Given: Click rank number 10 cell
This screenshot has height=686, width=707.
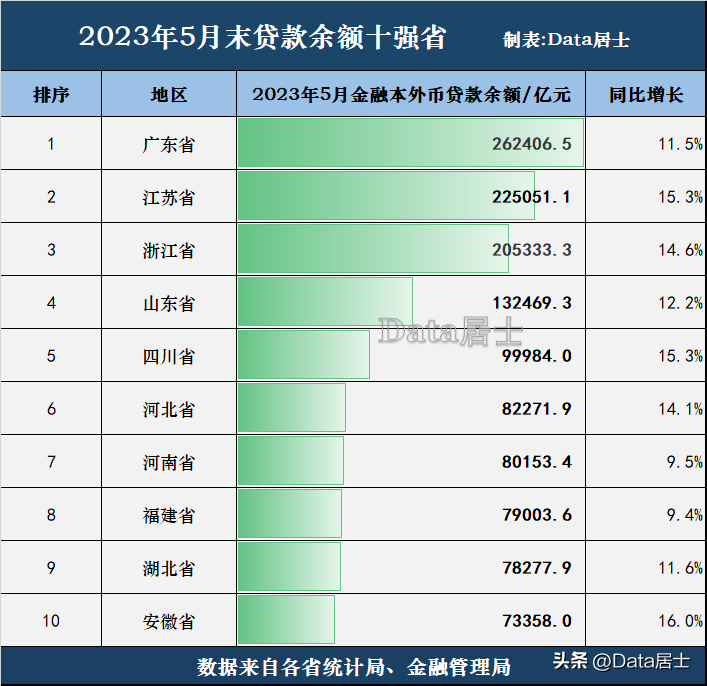Looking at the screenshot, I should [51, 621].
